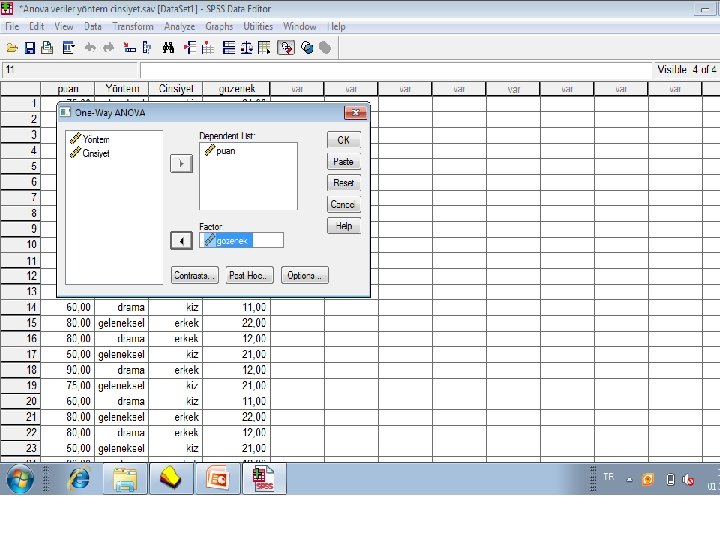Remove Factor variable with left arrow button
The width and height of the screenshot is (720, 540).
pos(181,241)
